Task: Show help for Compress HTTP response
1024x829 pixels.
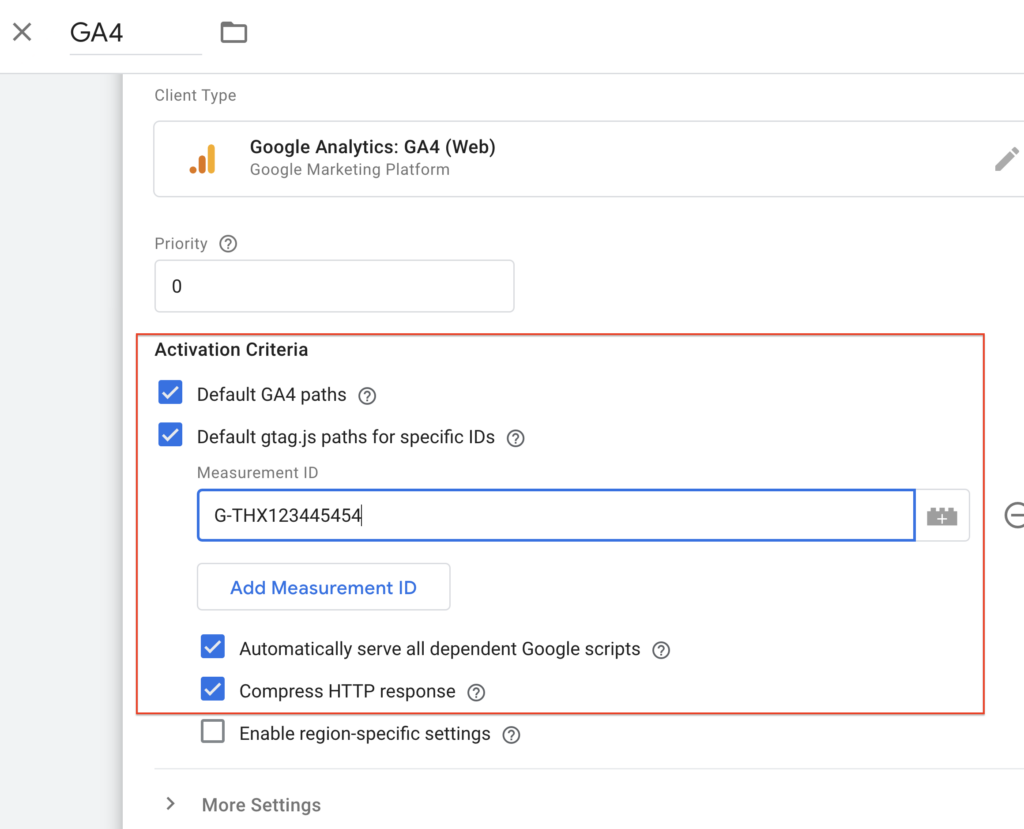Action: 476,692
